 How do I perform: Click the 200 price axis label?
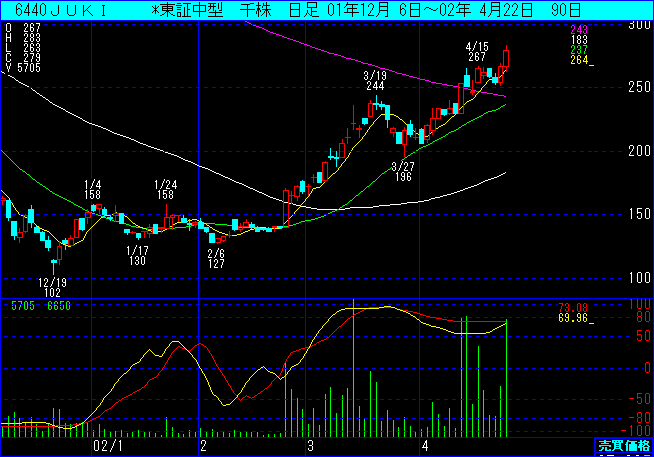tap(639, 151)
